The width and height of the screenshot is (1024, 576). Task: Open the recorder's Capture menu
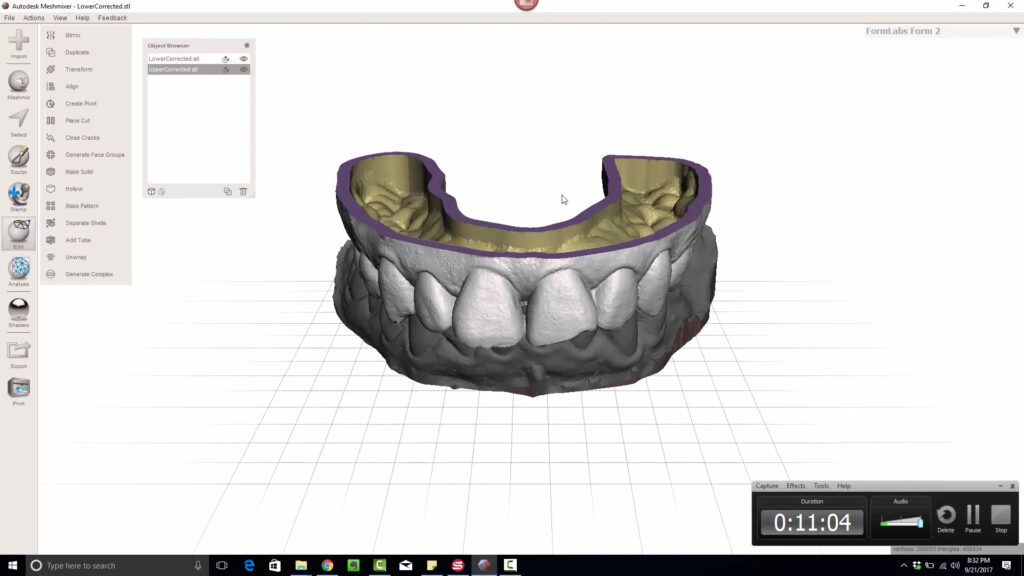click(767, 486)
